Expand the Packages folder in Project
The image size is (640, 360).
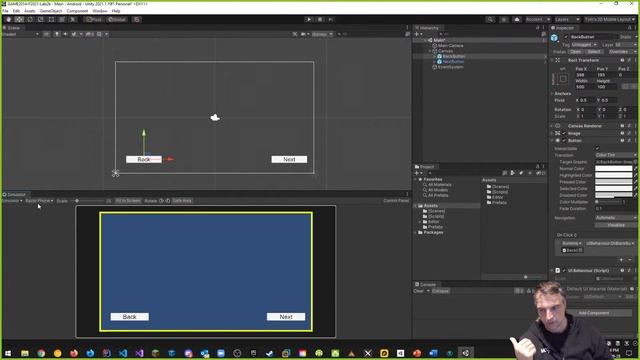(x=416, y=232)
